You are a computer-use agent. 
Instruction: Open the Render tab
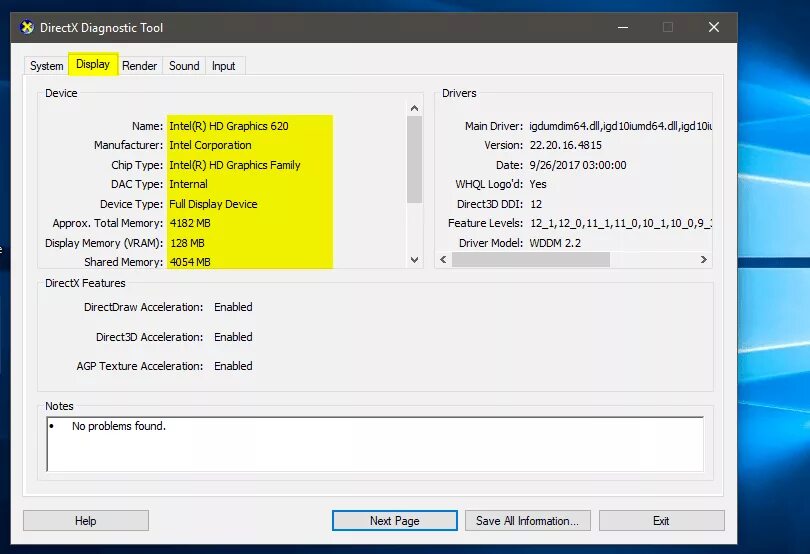click(x=139, y=66)
